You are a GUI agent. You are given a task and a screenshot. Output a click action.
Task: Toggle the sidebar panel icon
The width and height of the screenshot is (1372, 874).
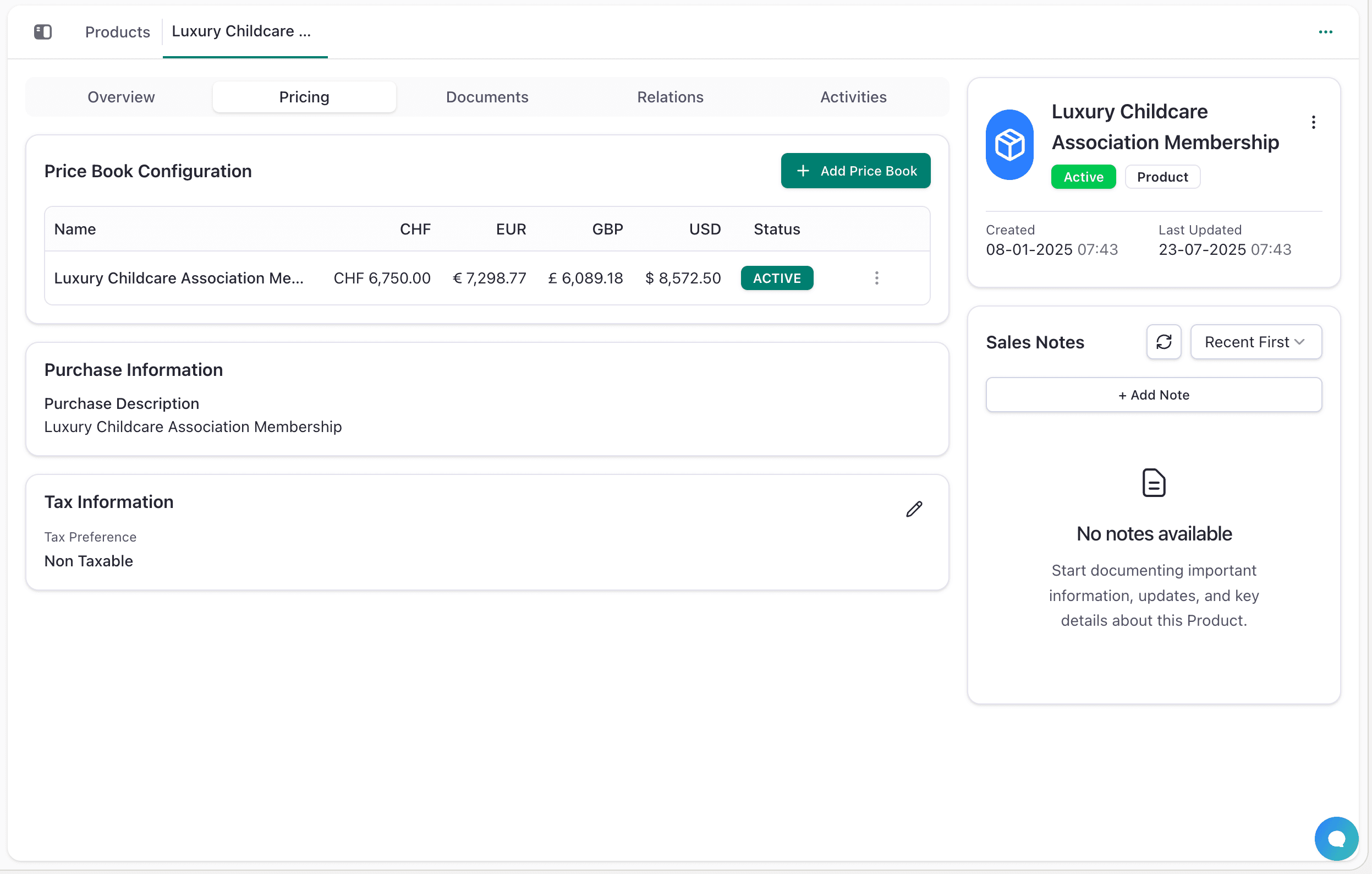43,31
